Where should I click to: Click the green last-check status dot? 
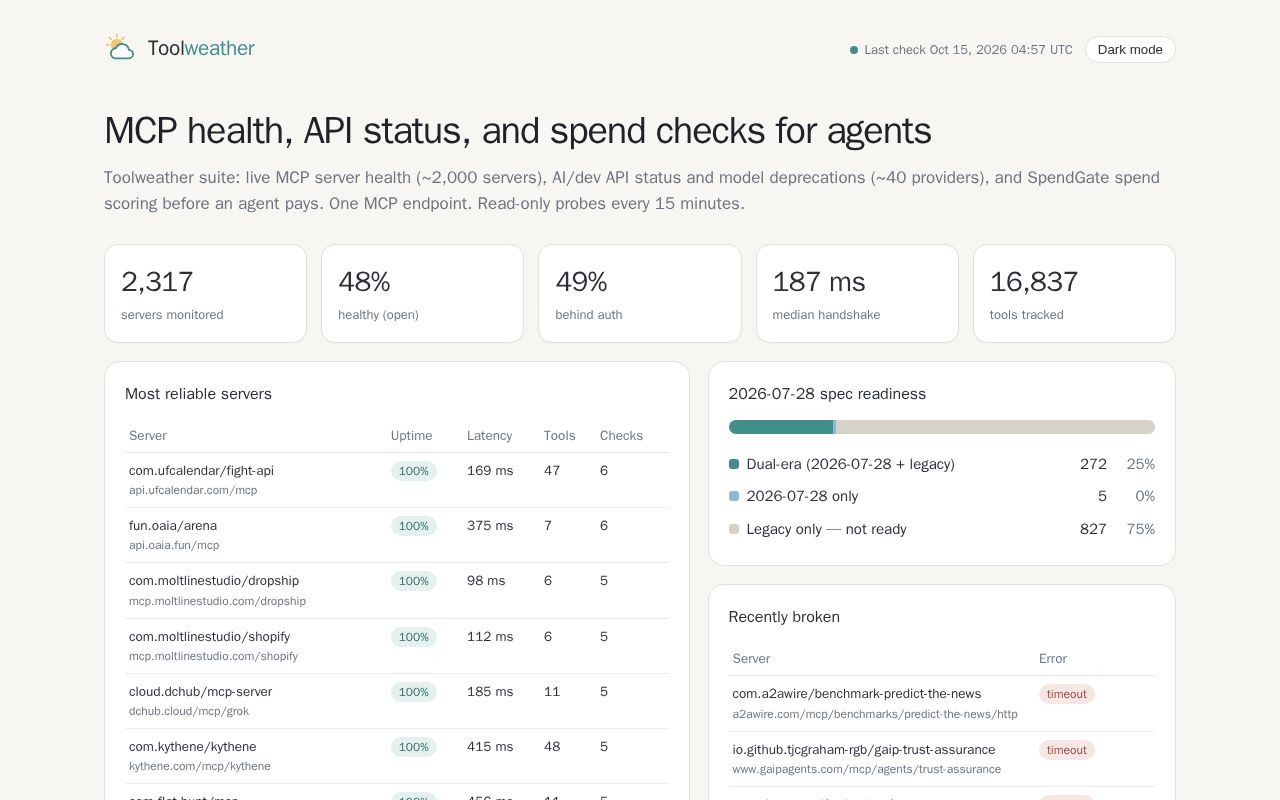click(x=854, y=50)
